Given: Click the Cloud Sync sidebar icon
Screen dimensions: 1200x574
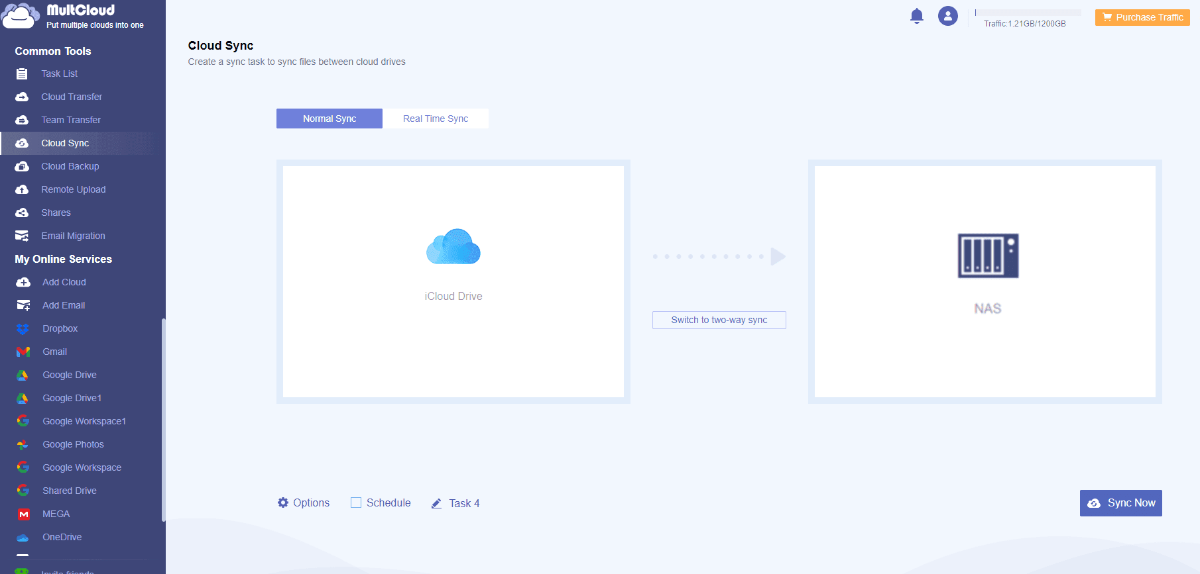Looking at the screenshot, I should (22, 143).
